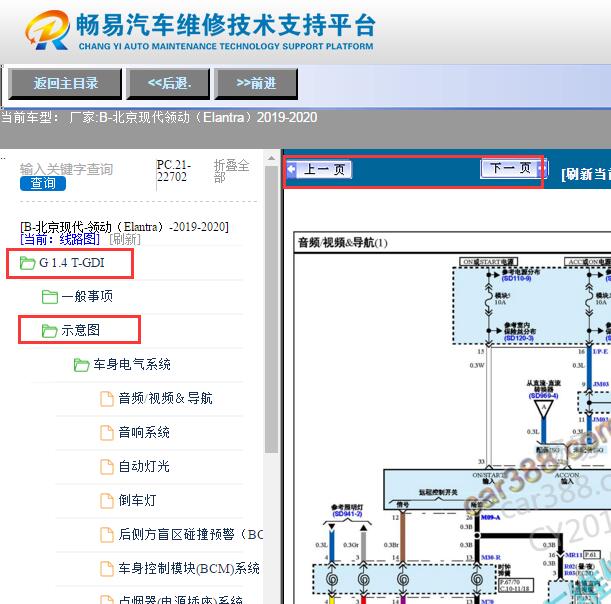Click the left sidebar scroll up arrow
Screen dimensions: 611x604
tap(271, 159)
